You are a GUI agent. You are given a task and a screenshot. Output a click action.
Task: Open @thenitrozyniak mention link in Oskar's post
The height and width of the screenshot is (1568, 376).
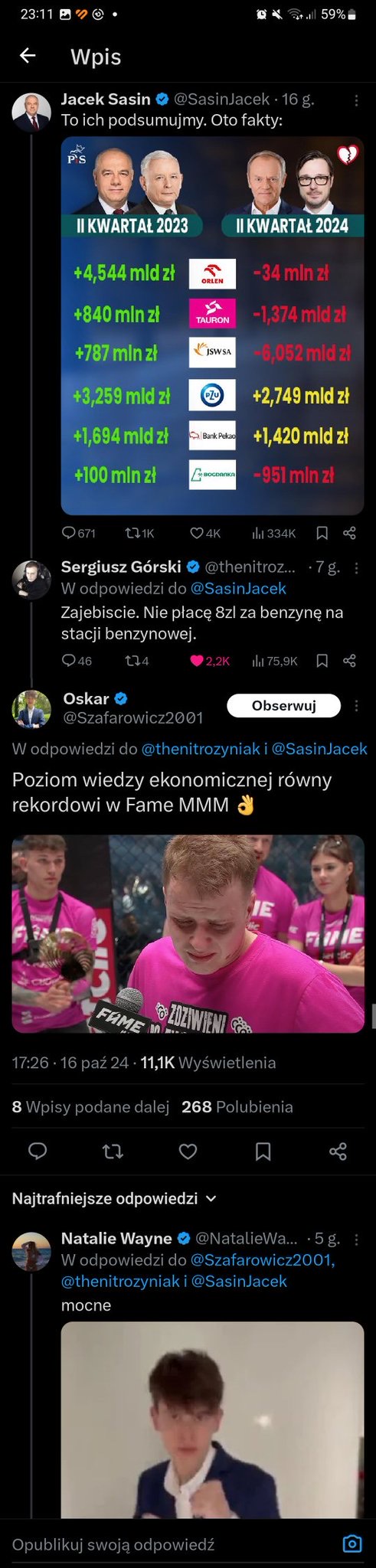tap(201, 749)
